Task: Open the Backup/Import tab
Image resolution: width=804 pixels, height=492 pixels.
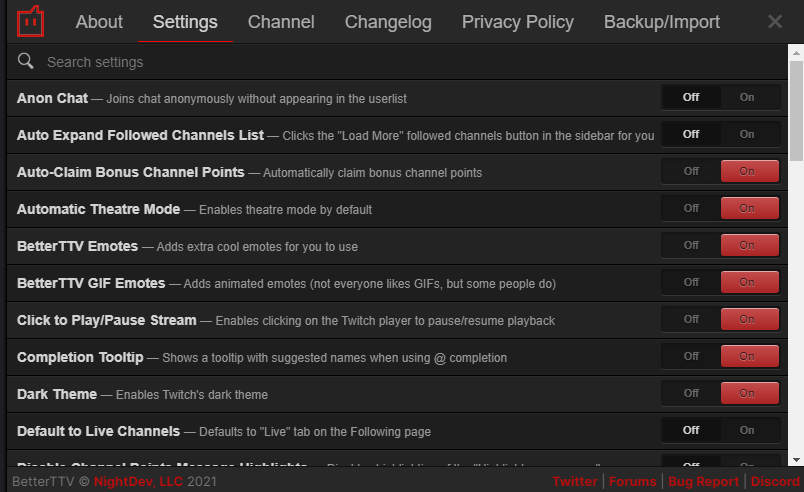Action: click(661, 22)
